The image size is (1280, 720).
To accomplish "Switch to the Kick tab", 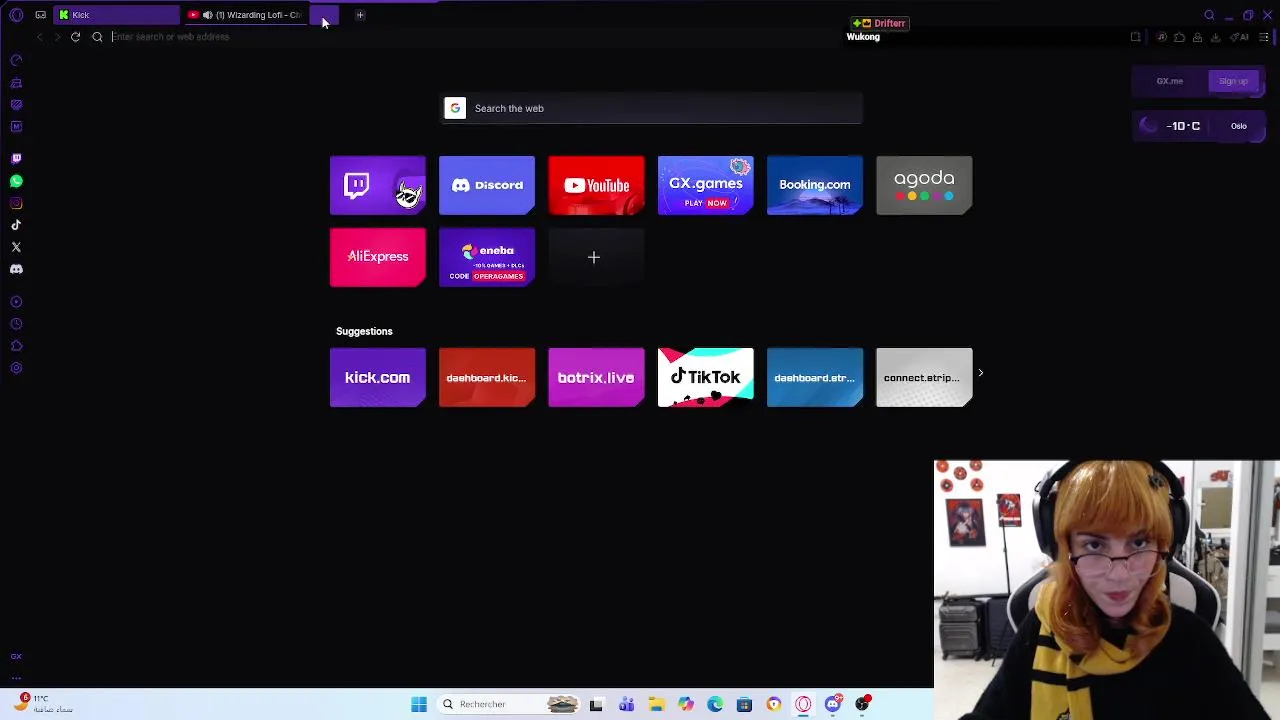I will (117, 15).
